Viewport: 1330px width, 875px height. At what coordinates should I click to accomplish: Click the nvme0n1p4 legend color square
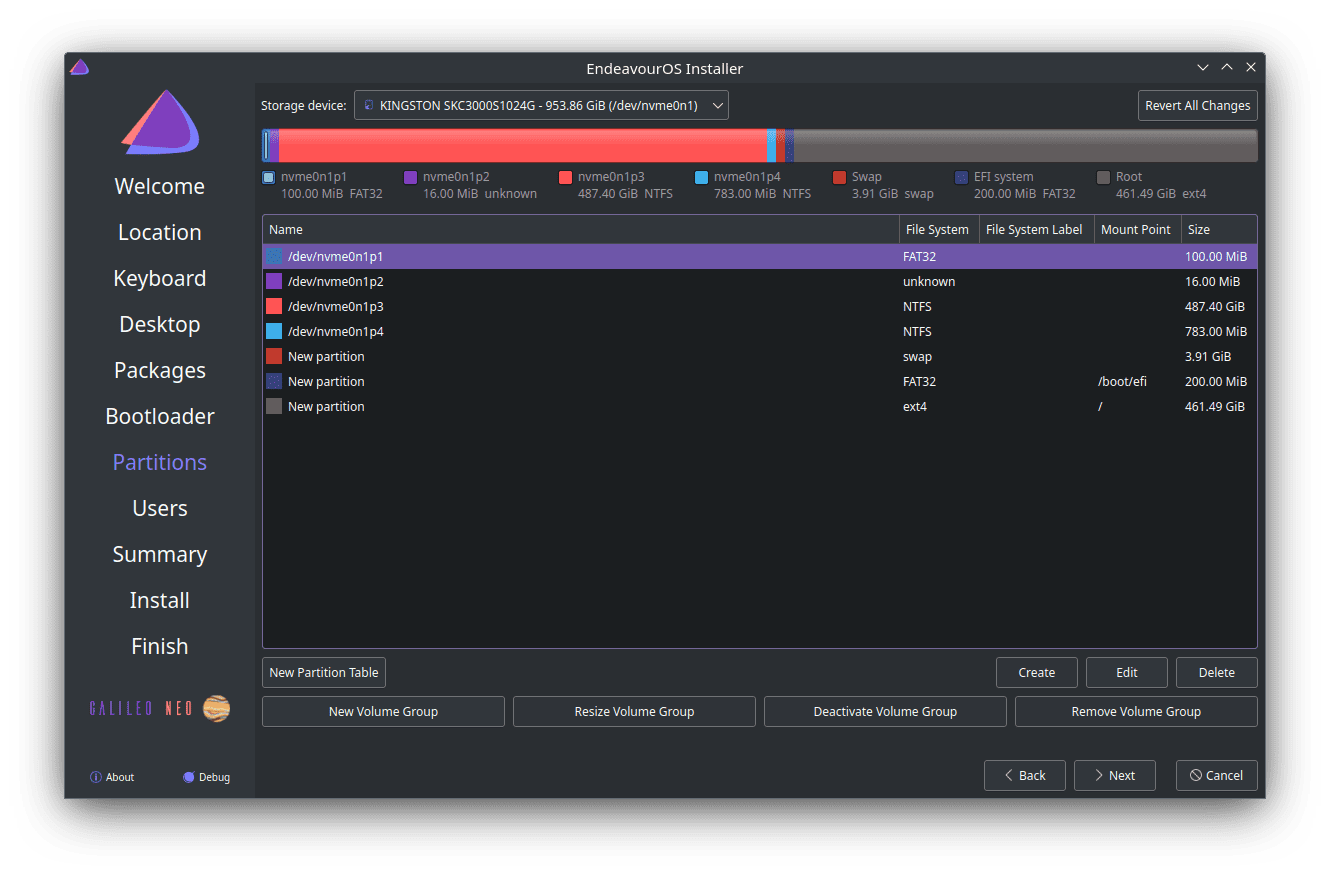point(701,177)
